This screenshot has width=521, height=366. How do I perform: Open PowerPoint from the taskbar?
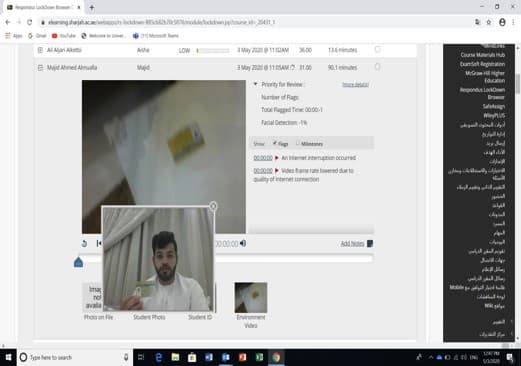coord(242,357)
